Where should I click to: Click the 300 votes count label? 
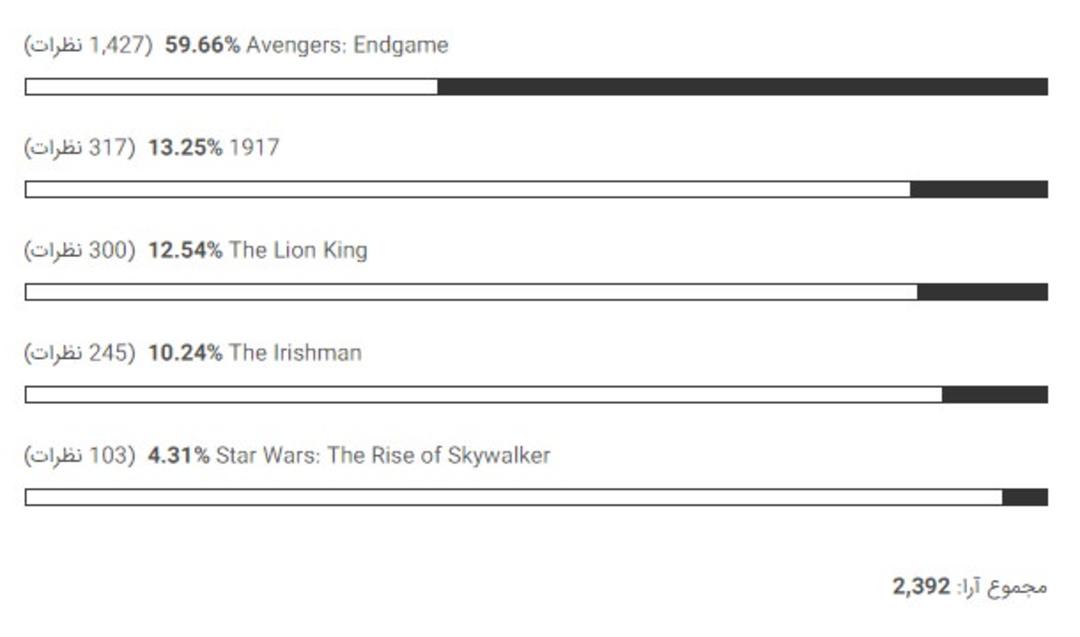click(x=80, y=250)
